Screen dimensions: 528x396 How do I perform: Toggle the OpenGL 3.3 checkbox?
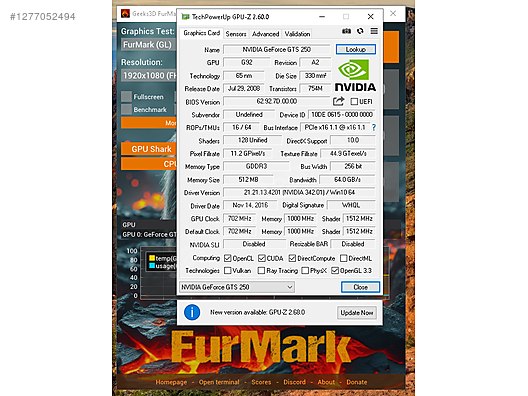[x=335, y=270]
